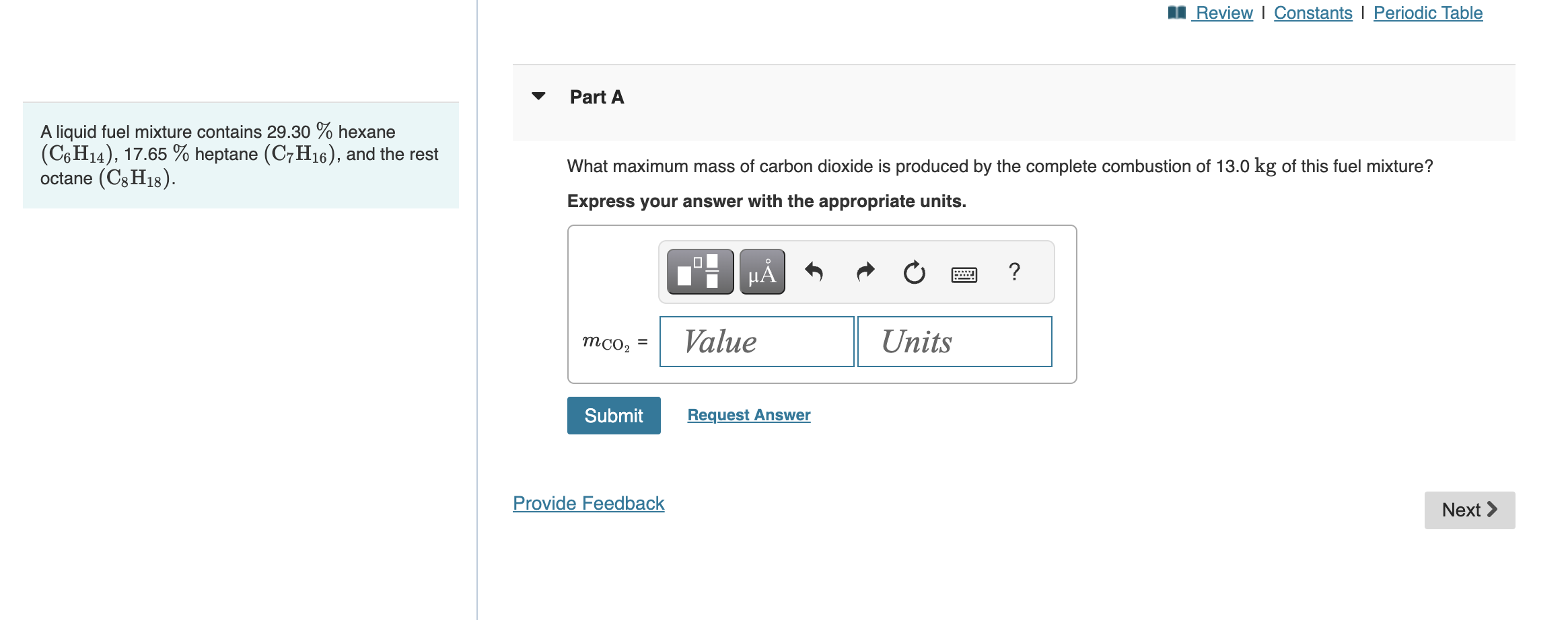Collapse the Part A section triangle
The width and height of the screenshot is (1568, 620).
pyautogui.click(x=538, y=96)
